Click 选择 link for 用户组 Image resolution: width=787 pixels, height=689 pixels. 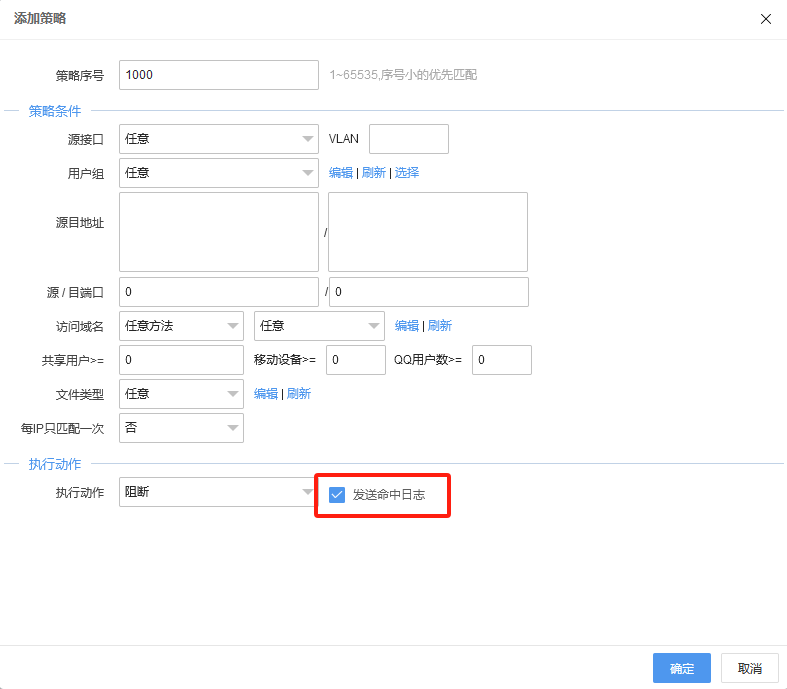407,172
